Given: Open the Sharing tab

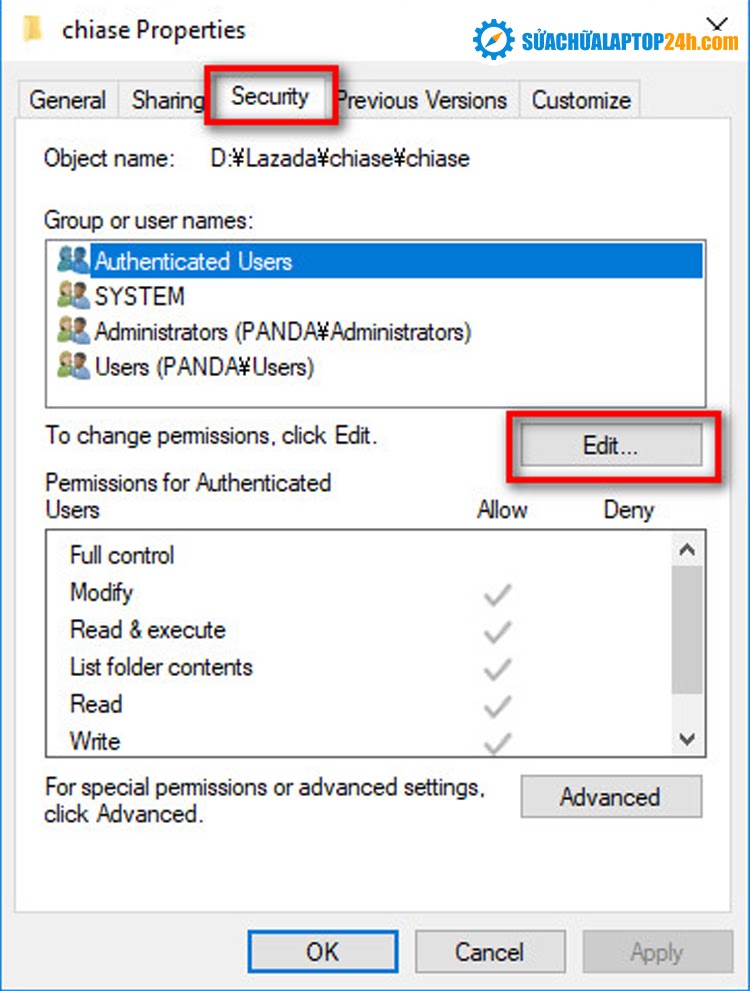Looking at the screenshot, I should (167, 100).
